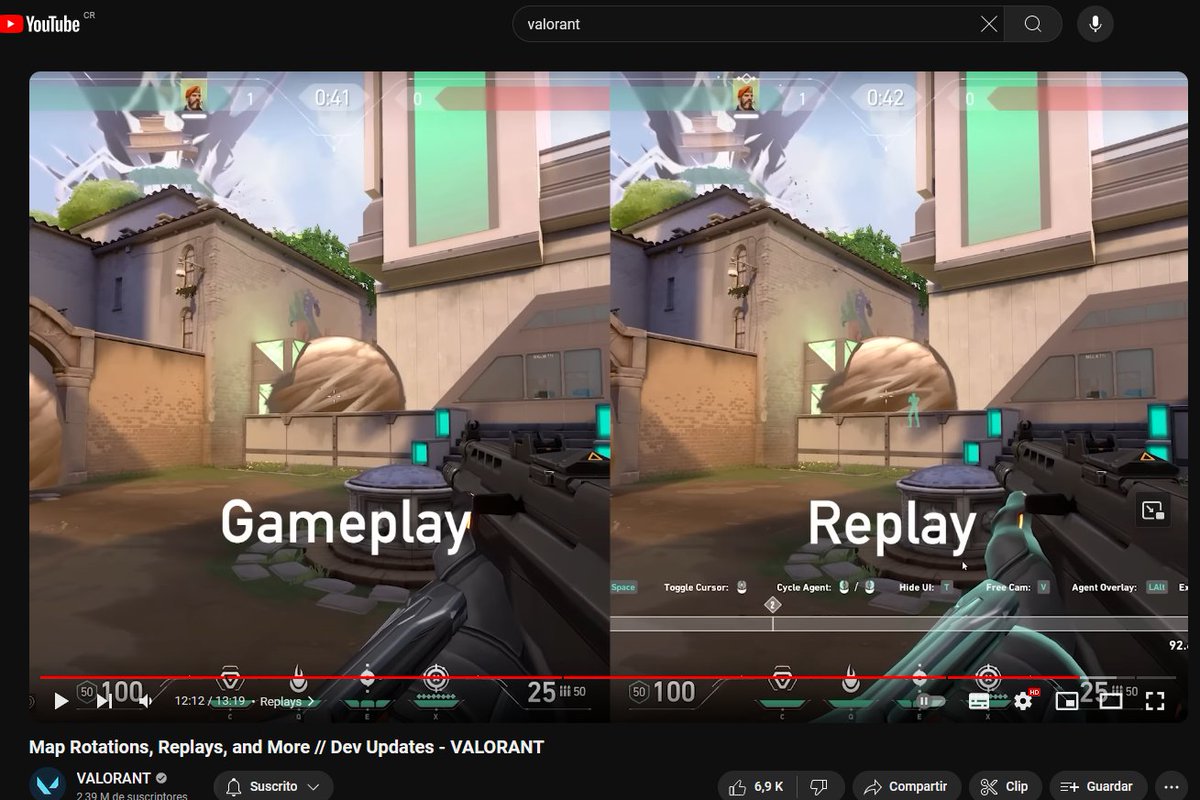The height and width of the screenshot is (800, 1200).
Task: Like the video (6,9 K)
Action: [757, 787]
